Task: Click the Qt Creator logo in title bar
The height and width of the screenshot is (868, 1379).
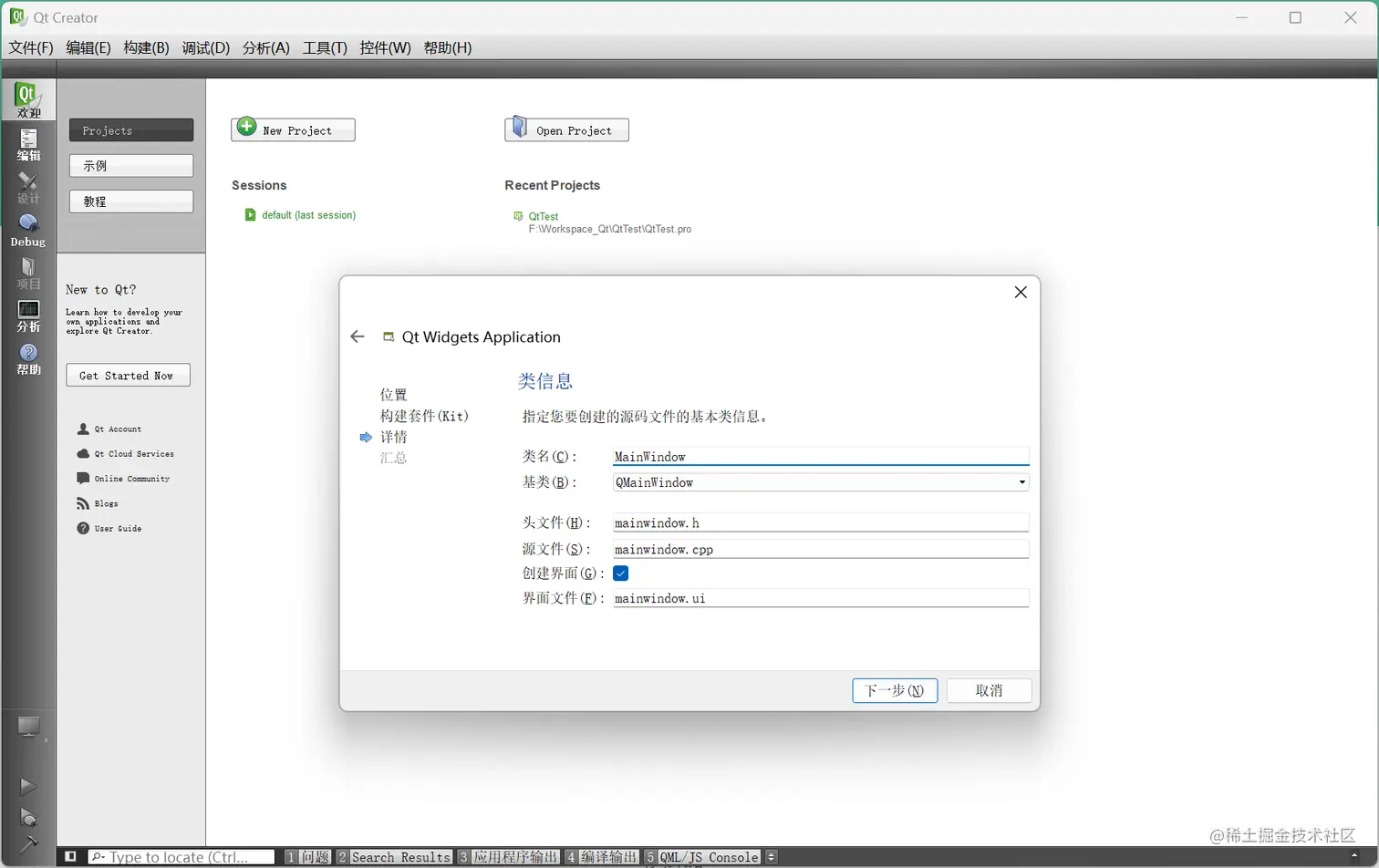Action: pyautogui.click(x=17, y=17)
